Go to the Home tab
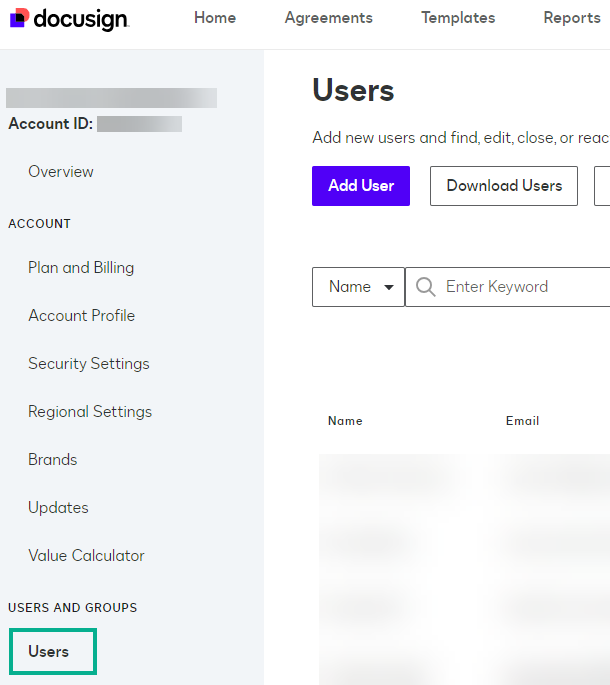Image resolution: width=610 pixels, height=685 pixels. point(215,18)
